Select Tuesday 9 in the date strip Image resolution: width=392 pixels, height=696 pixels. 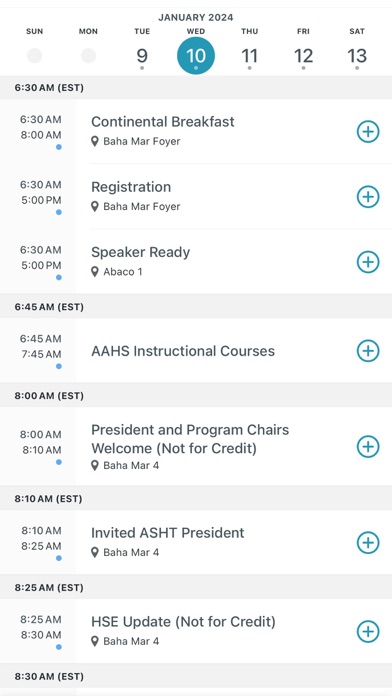(x=142, y=56)
